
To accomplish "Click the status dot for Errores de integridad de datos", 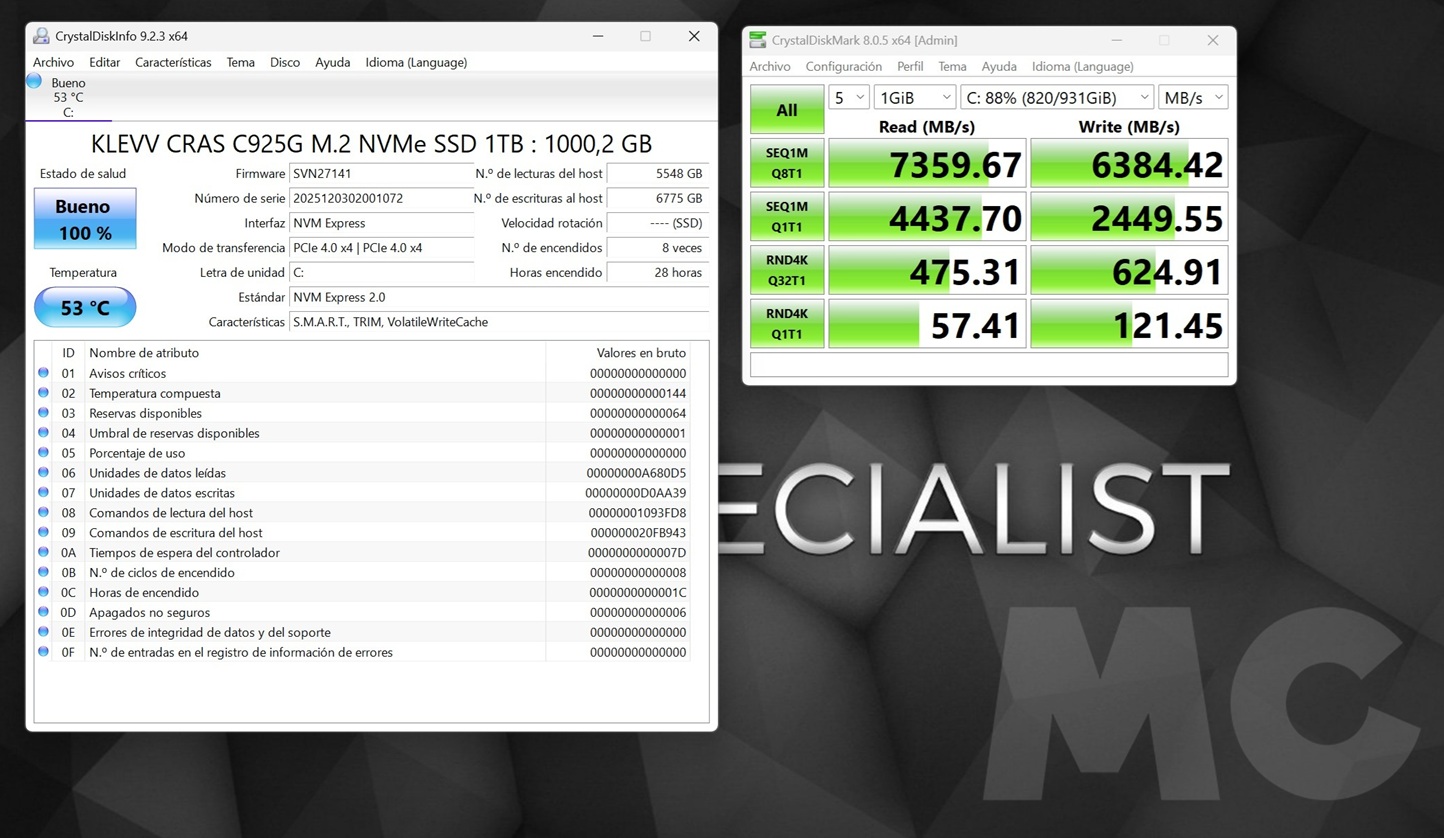I will (43, 632).
